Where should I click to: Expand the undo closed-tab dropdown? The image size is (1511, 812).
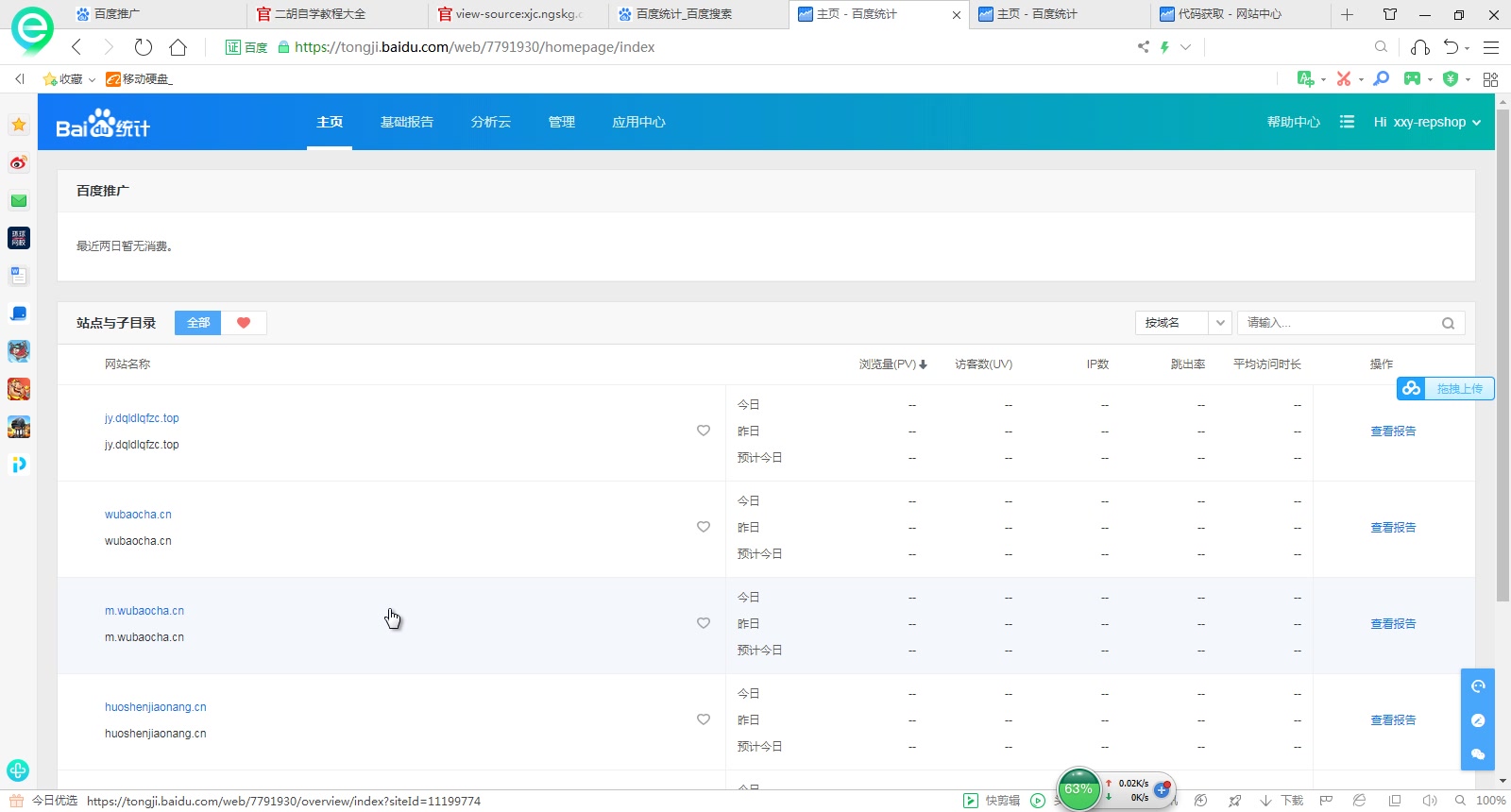point(1468,48)
